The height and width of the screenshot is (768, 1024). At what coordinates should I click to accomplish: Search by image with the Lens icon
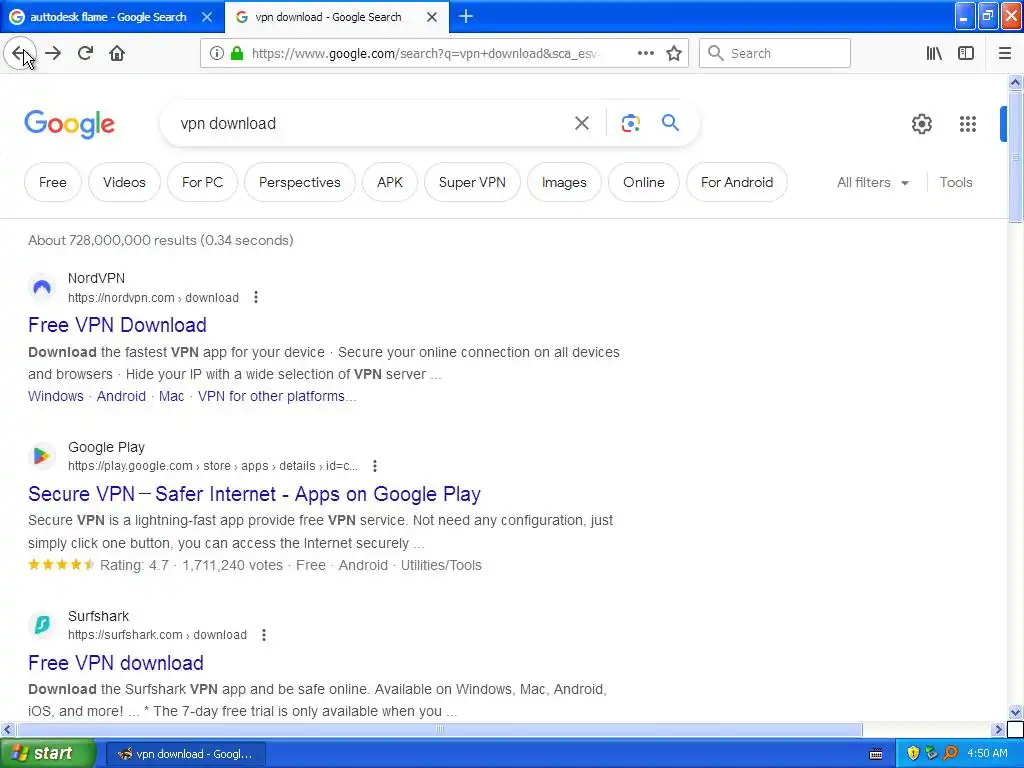[x=630, y=123]
